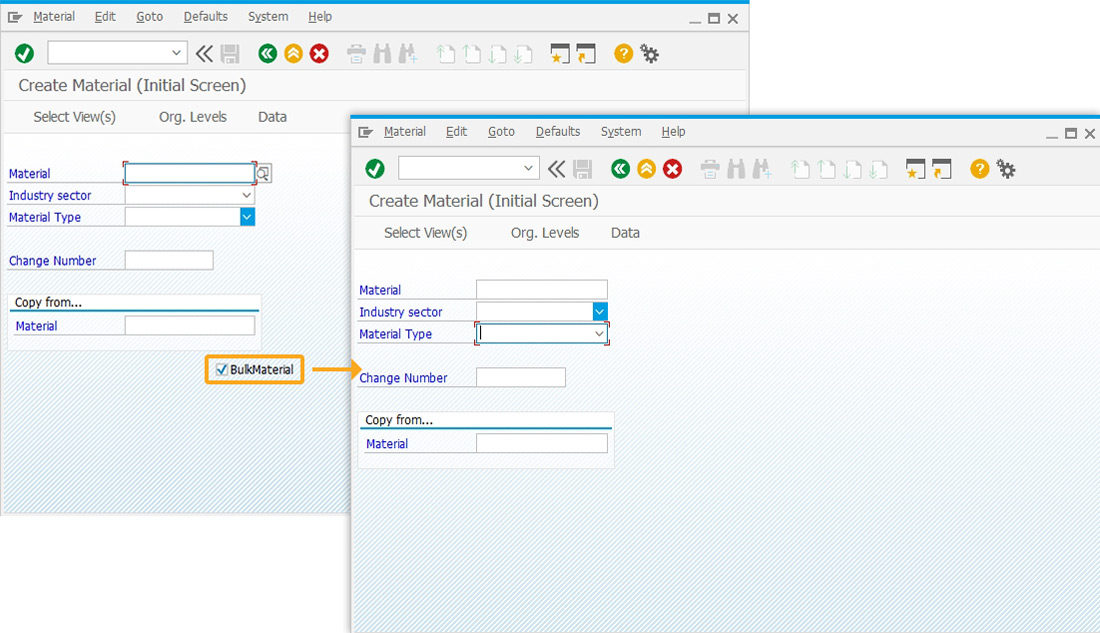Open Defaults menu in back window
1100x633 pixels.
pos(206,17)
